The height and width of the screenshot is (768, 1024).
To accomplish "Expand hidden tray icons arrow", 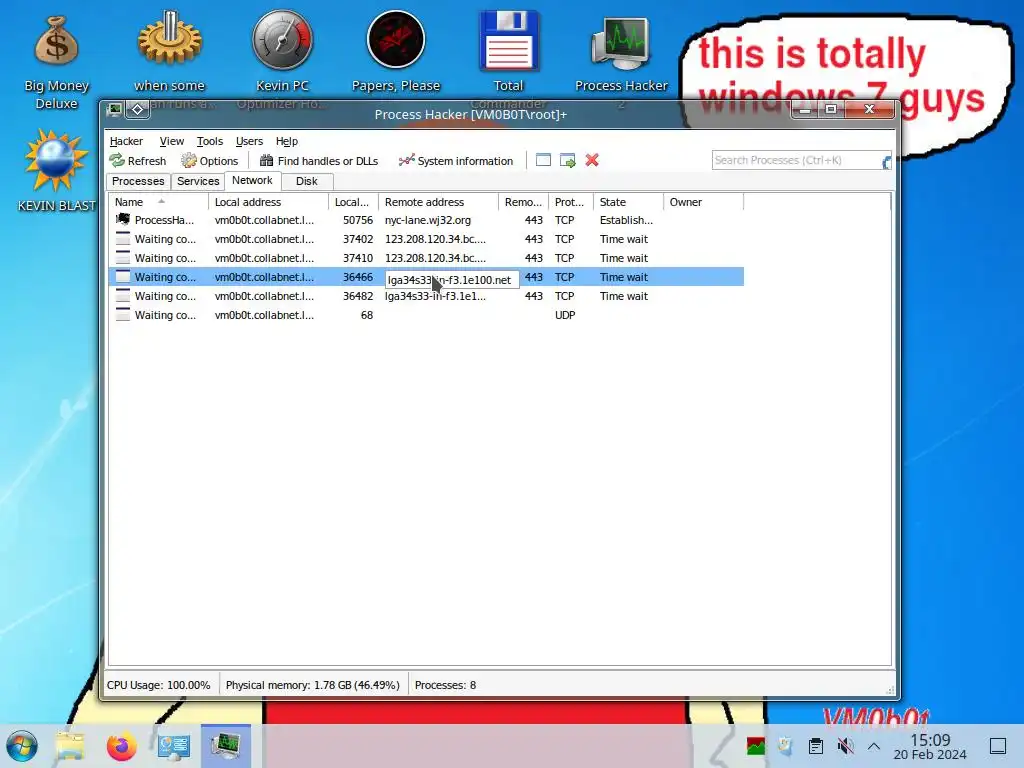I will 874,746.
